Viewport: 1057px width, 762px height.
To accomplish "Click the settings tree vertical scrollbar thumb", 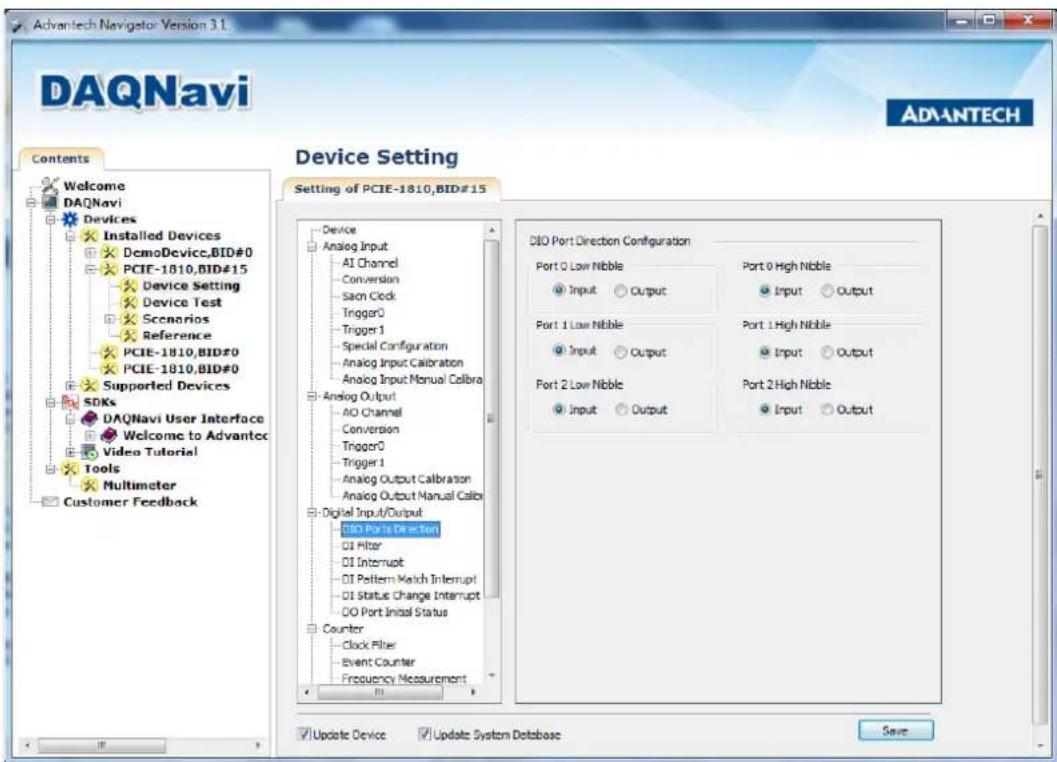I will 491,418.
